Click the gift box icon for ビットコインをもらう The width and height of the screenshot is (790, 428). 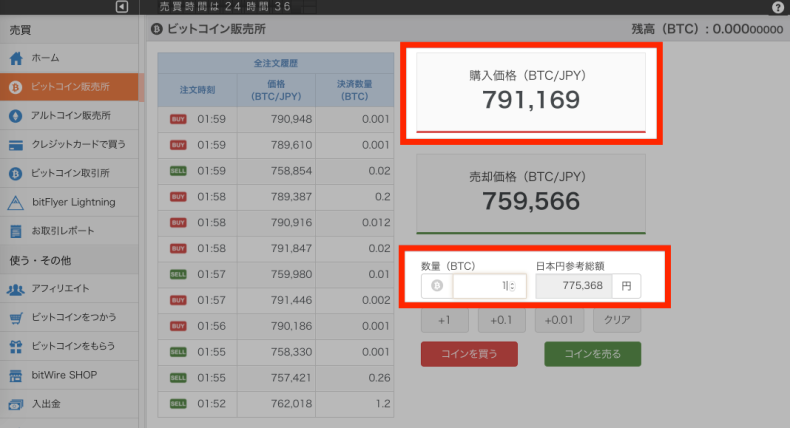coord(16,347)
